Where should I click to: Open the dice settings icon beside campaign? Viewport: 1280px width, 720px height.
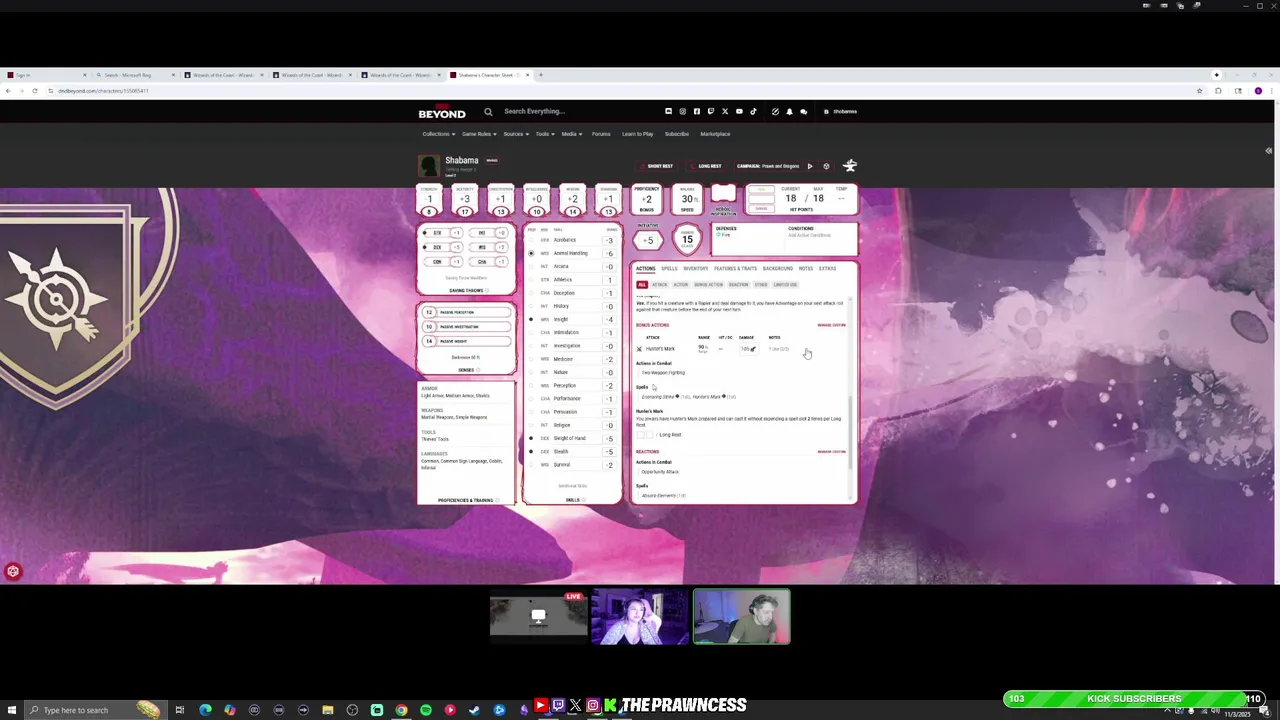(x=826, y=166)
